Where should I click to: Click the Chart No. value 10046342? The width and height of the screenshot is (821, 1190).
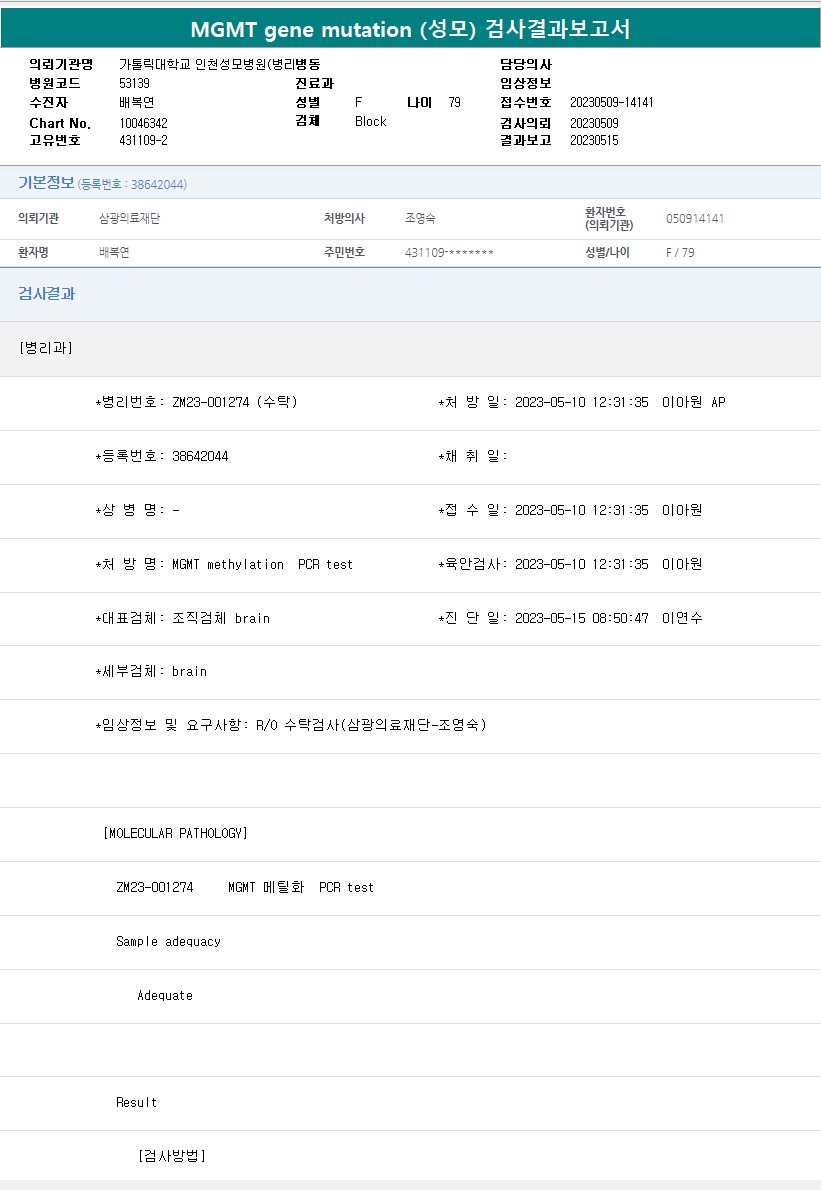(143, 123)
